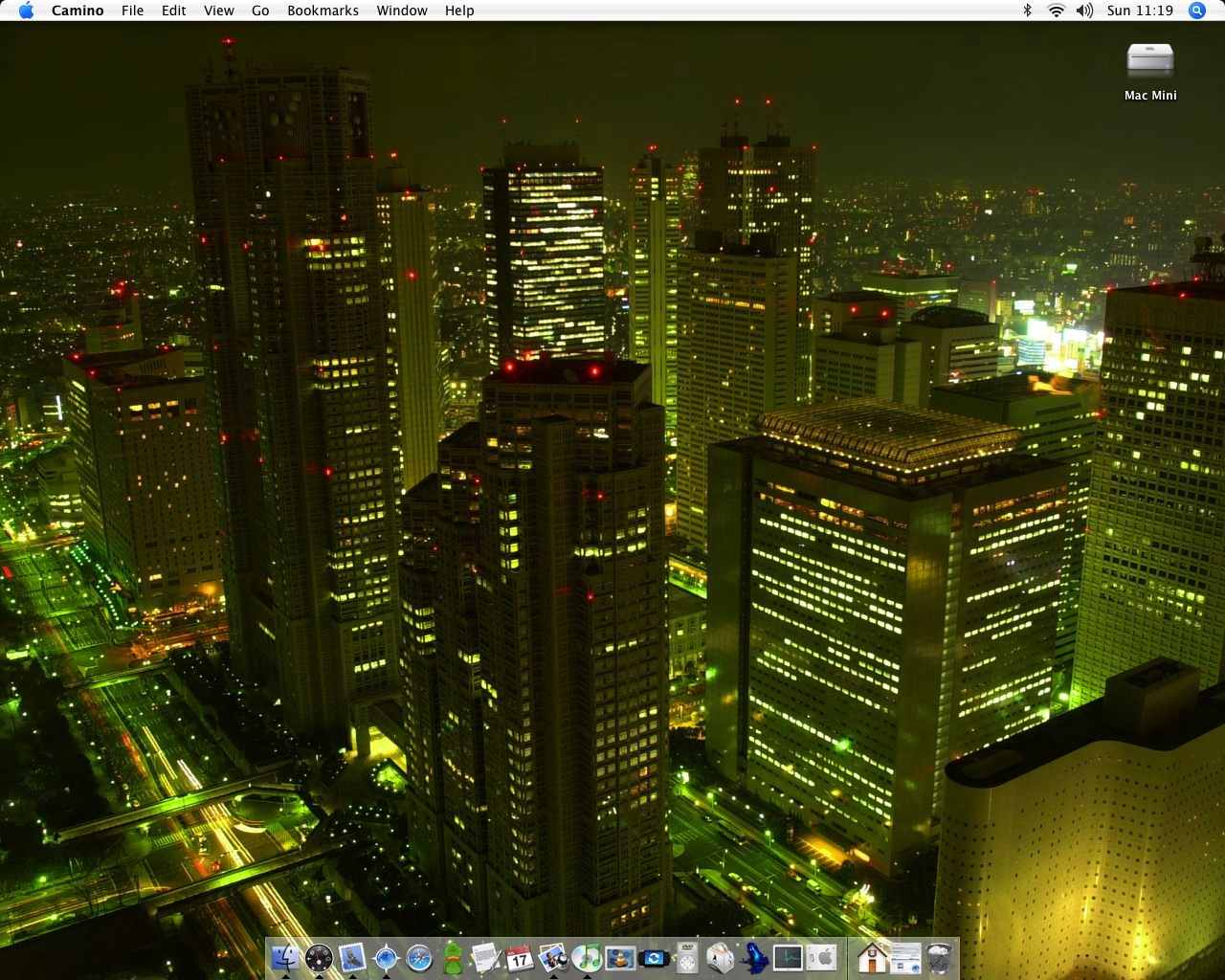The width and height of the screenshot is (1225, 980).
Task: Open the Trash in the Dock
Action: [x=940, y=957]
